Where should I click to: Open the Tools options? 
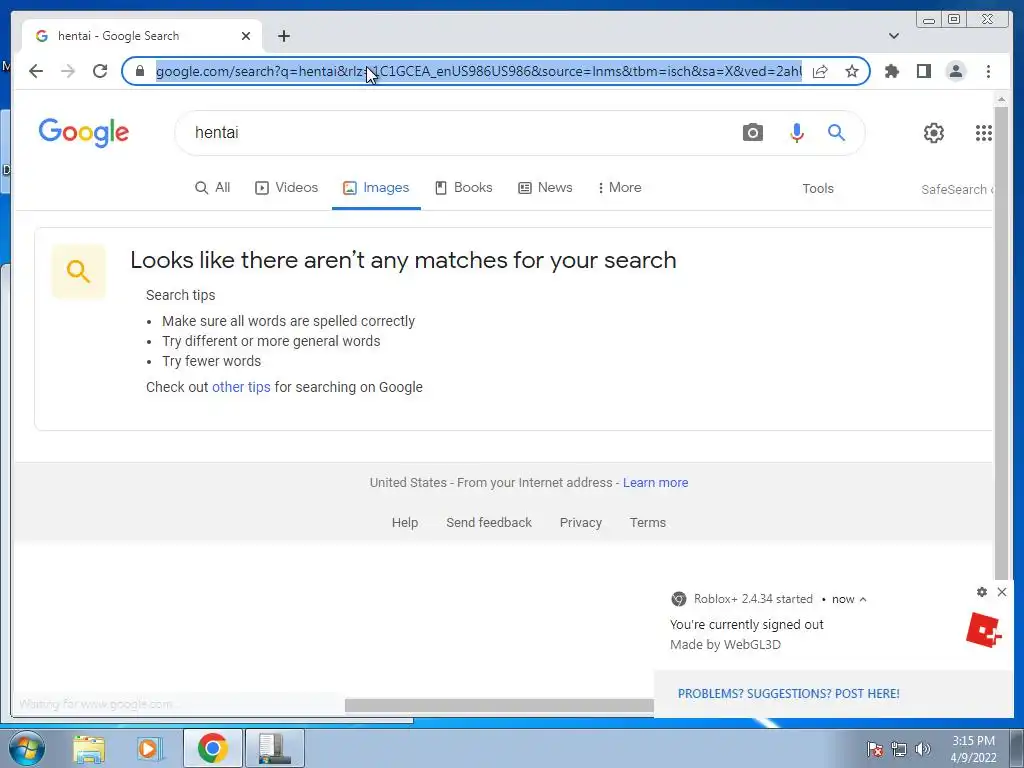tap(818, 189)
